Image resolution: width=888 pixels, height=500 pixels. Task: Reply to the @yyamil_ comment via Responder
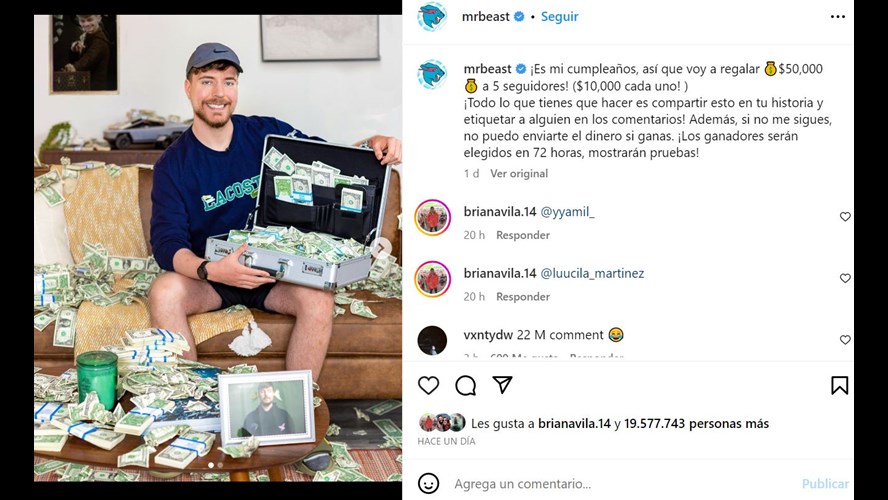click(523, 235)
